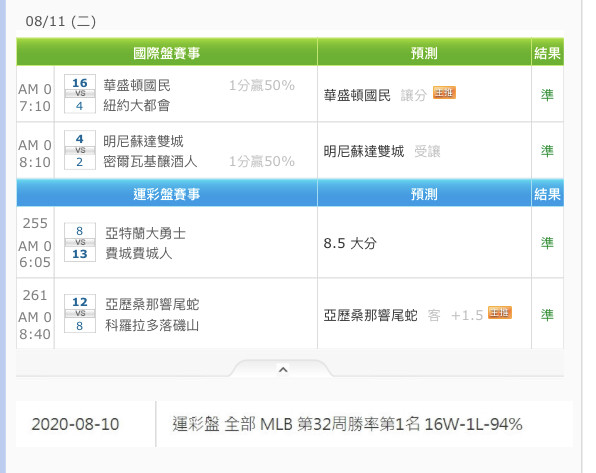Click 準 result for 明尼蘇達雙城 row
Viewport: 596px width, 473px height.
pos(547,151)
